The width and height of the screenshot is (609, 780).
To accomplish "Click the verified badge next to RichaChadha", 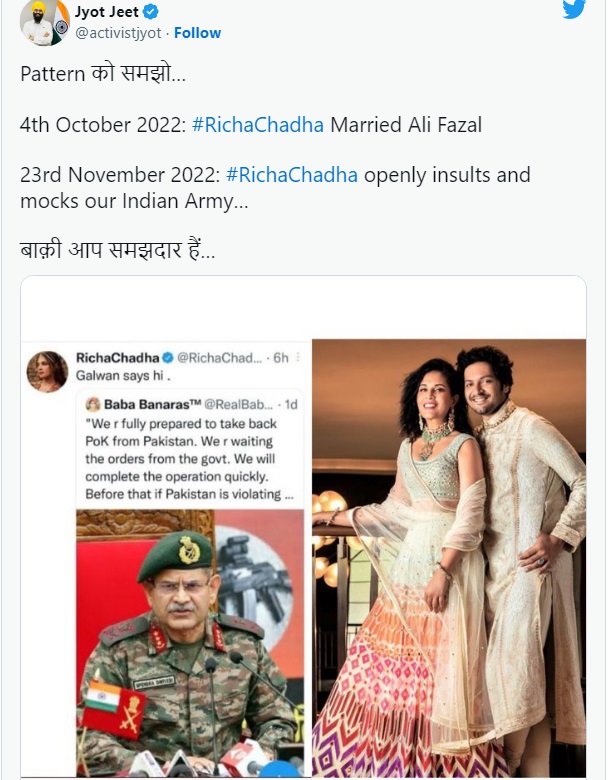I will pos(168,357).
